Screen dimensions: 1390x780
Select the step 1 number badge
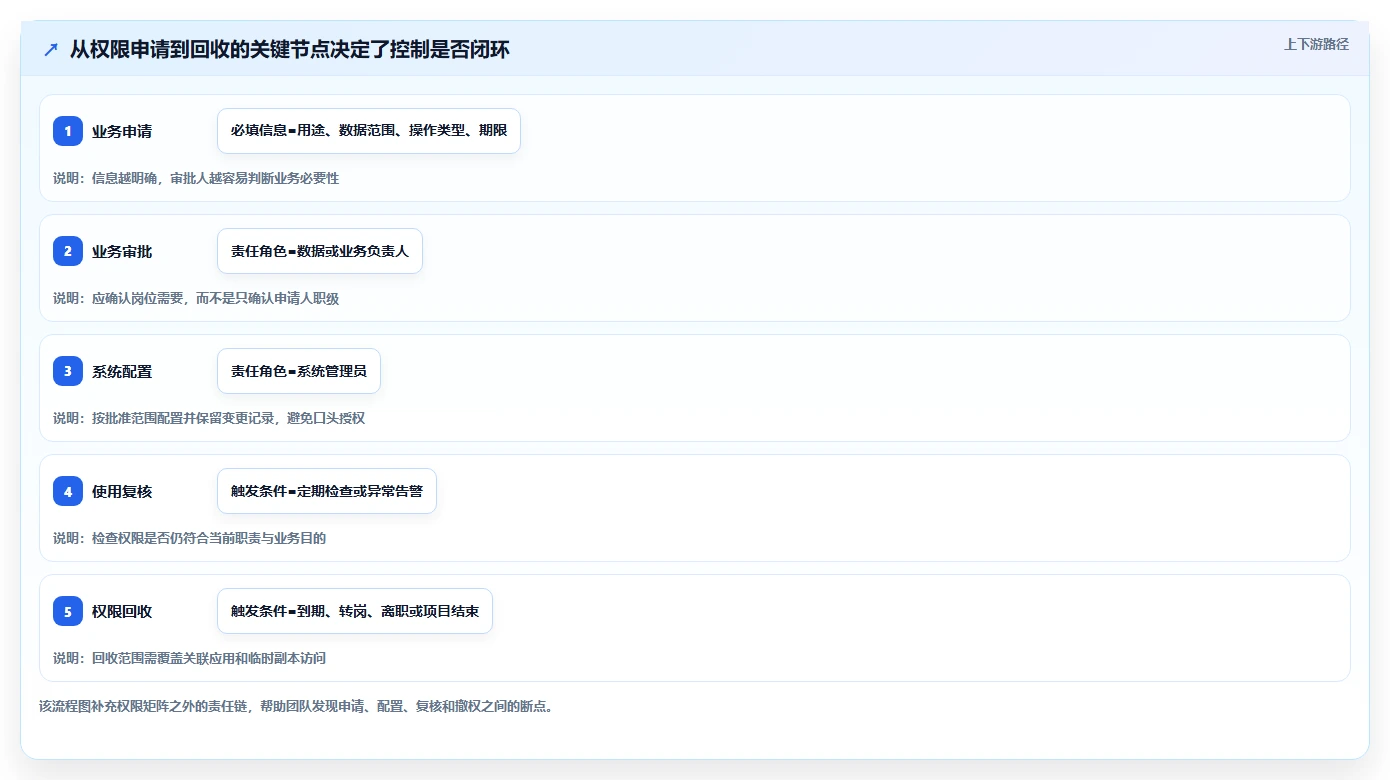pos(68,131)
